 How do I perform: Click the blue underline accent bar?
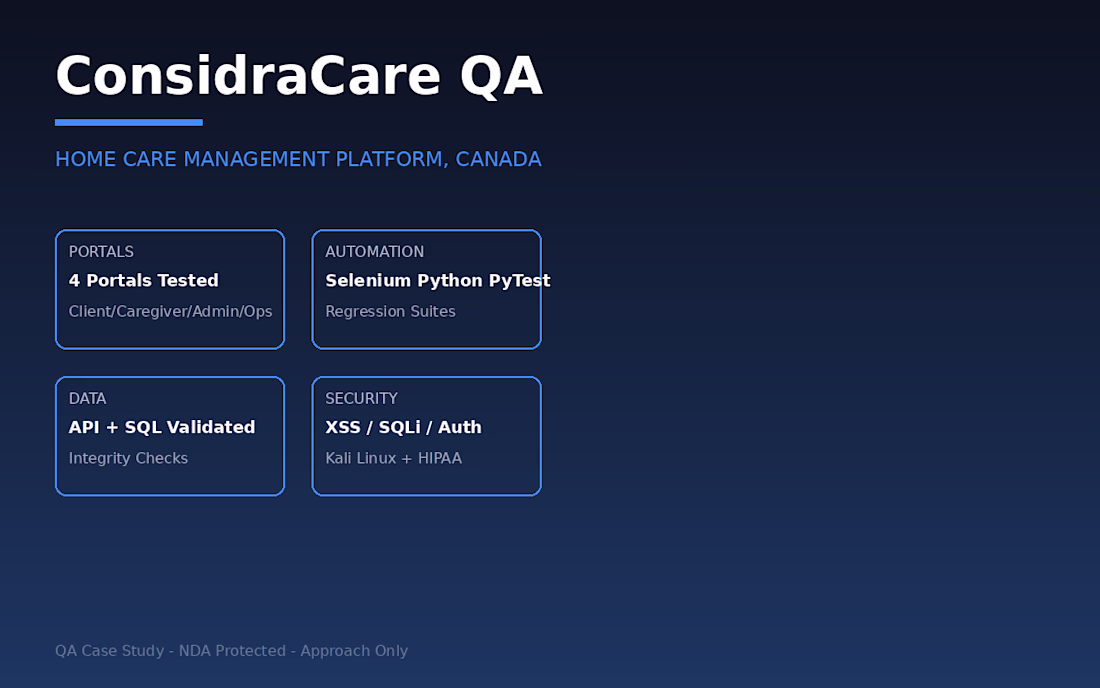coord(129,123)
